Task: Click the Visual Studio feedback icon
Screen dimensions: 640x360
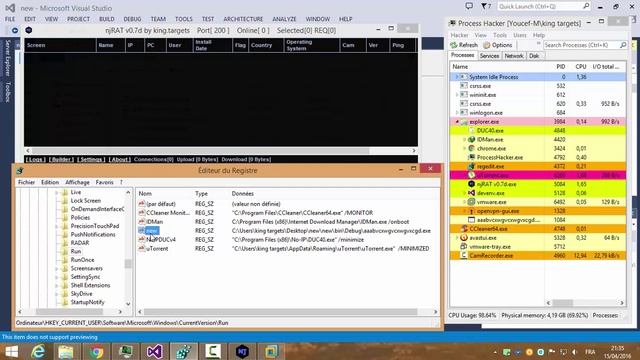Action: pos(469,7)
